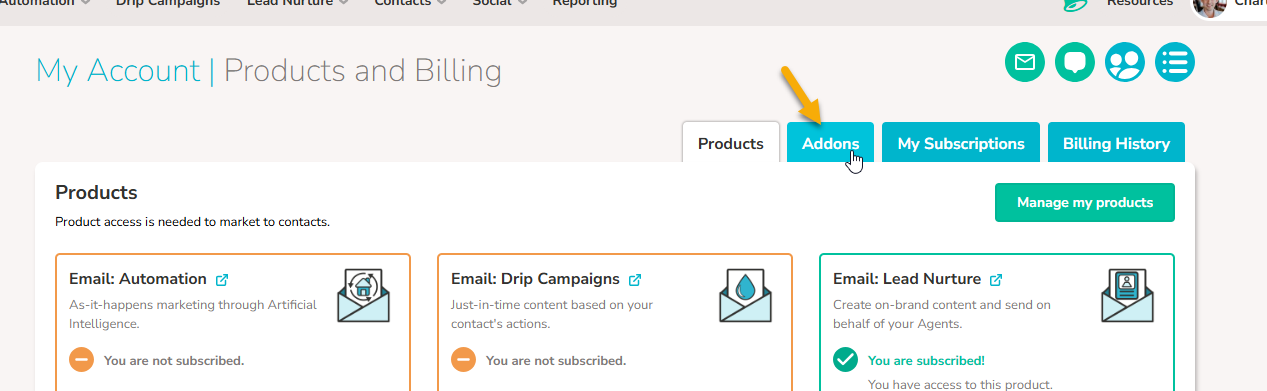Open Reporting in the navigation bar
1267x391 pixels.
585,3
